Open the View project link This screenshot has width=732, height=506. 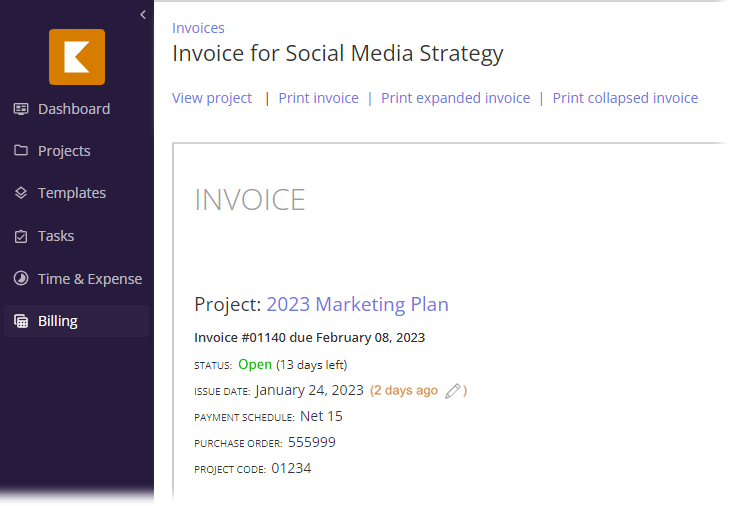pos(212,98)
